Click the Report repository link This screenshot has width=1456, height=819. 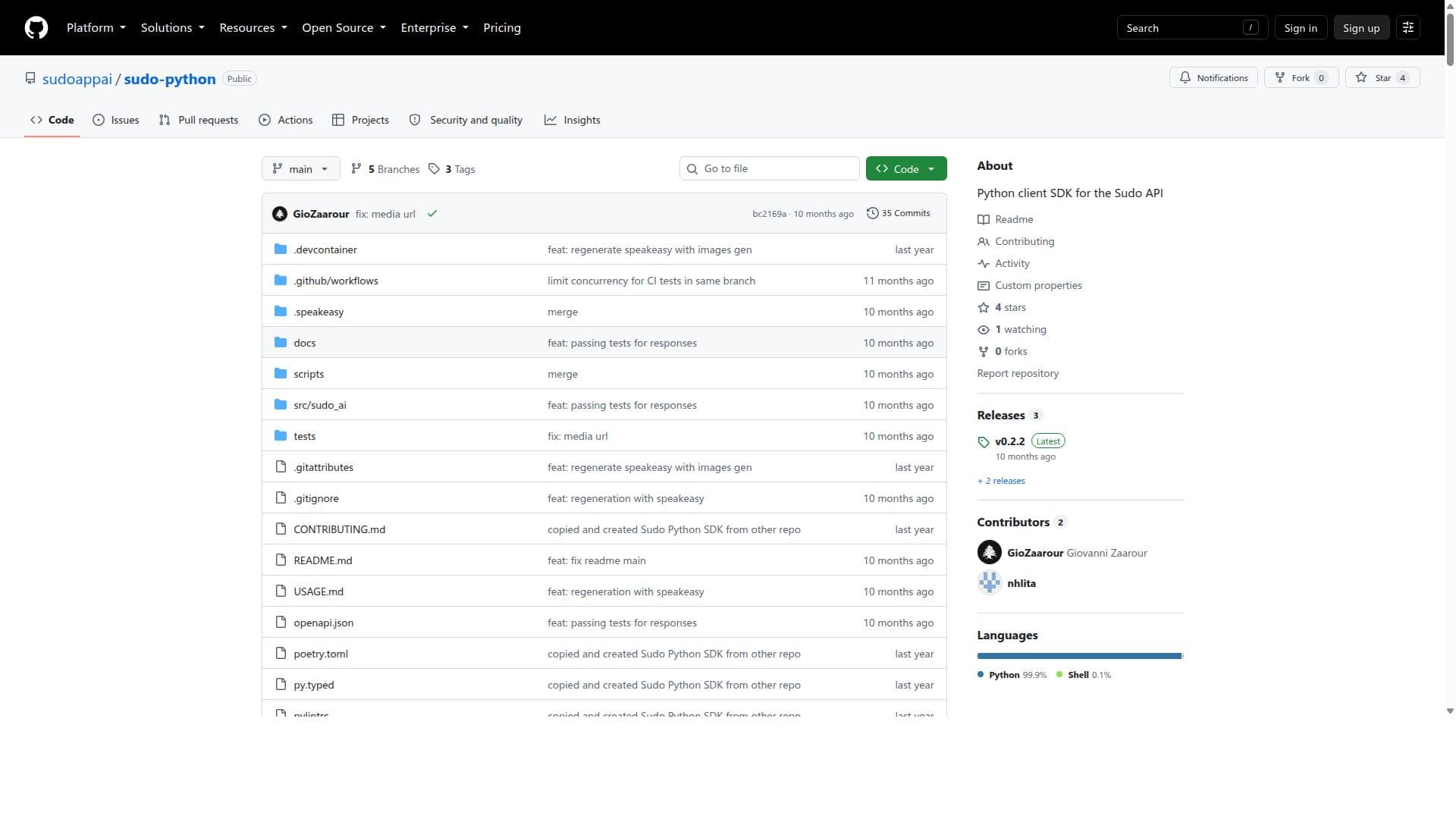pos(1018,374)
